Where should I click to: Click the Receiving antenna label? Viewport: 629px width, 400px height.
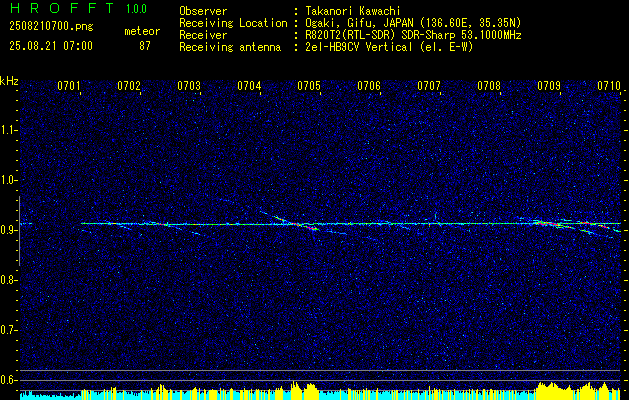(230, 47)
